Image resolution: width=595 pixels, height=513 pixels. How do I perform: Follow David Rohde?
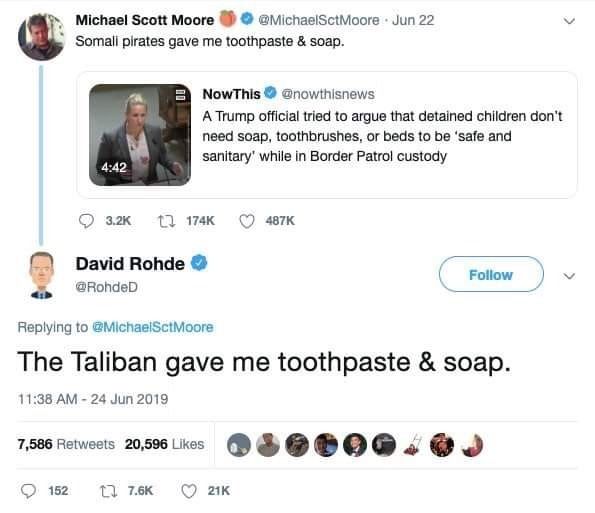click(491, 274)
